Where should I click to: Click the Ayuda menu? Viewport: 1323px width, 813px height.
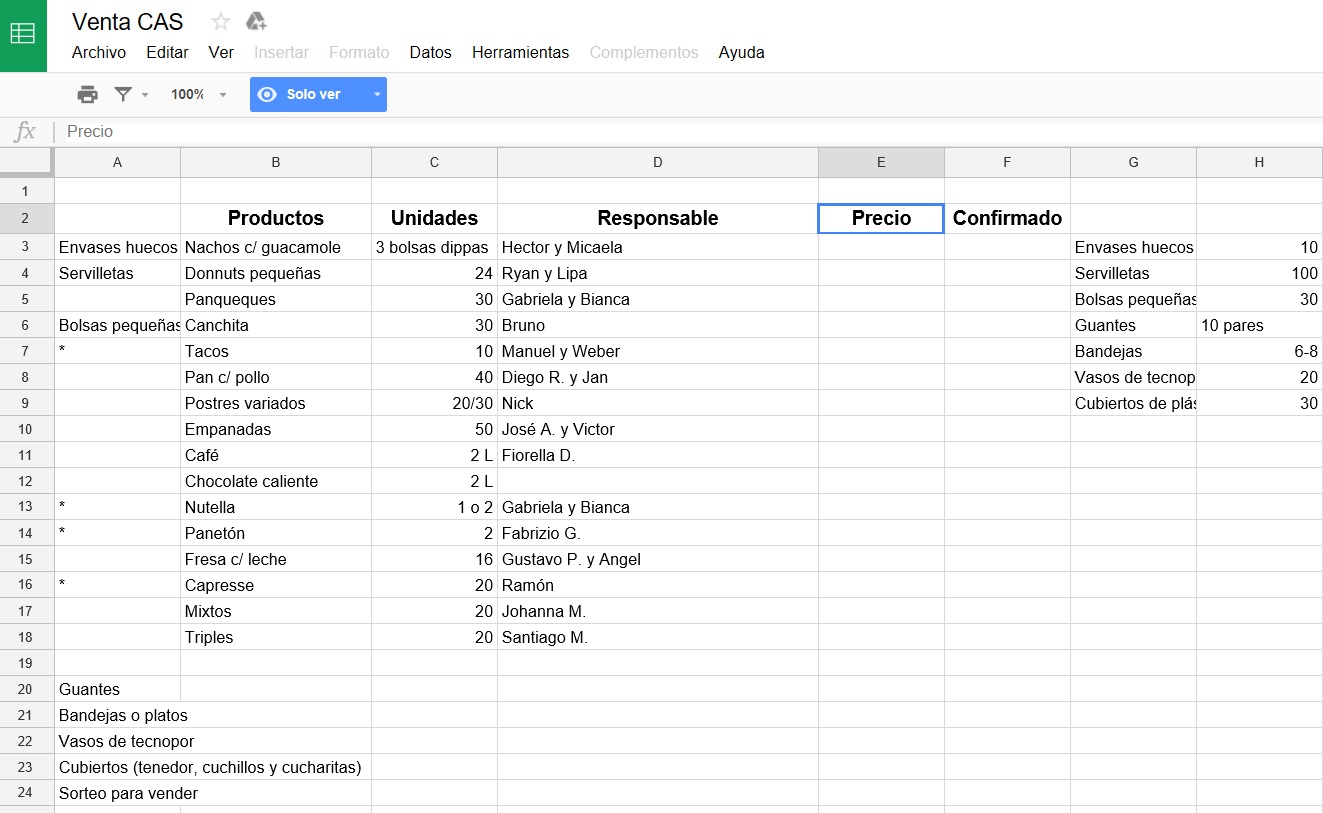[741, 53]
